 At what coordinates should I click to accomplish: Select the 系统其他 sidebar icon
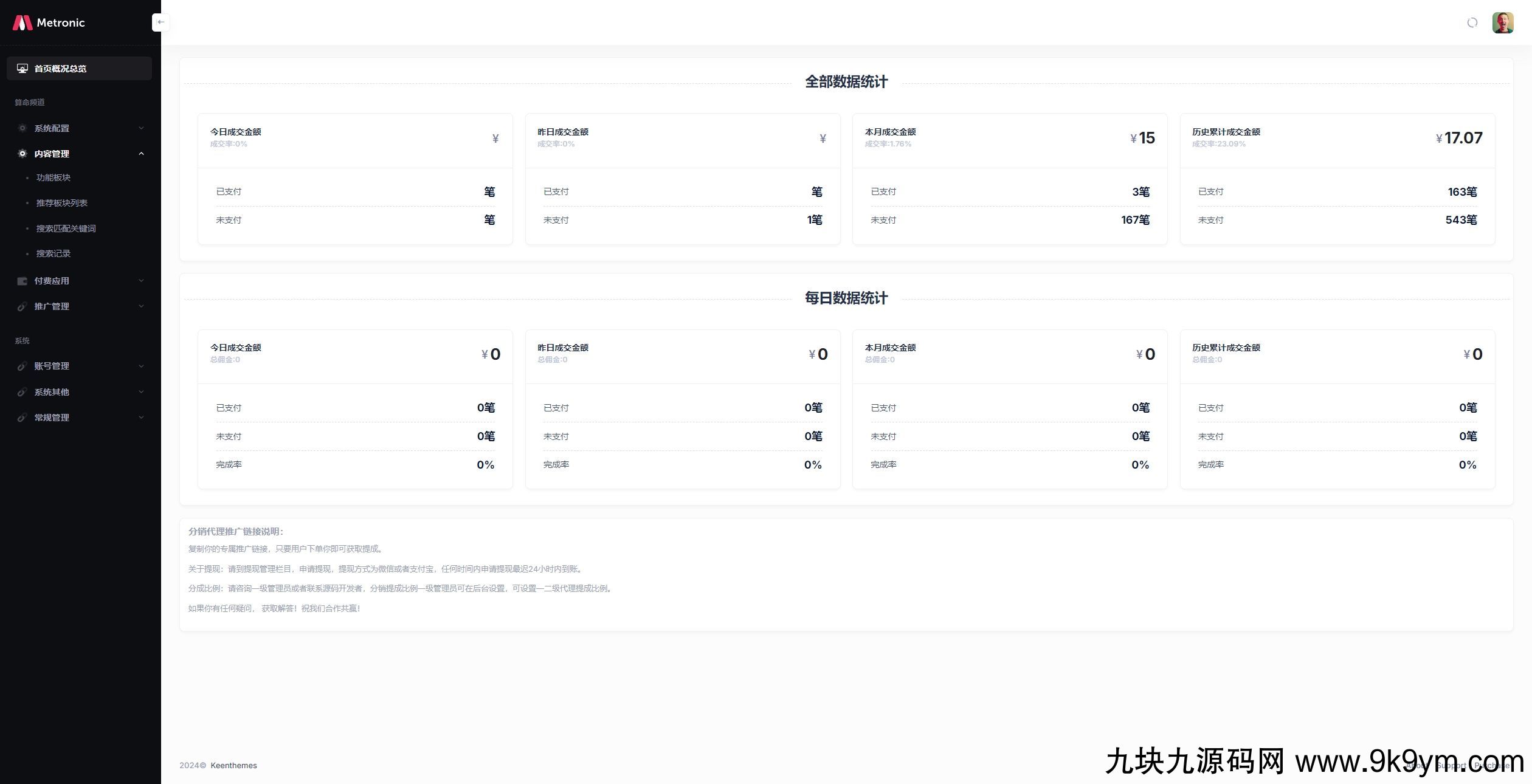(x=22, y=392)
